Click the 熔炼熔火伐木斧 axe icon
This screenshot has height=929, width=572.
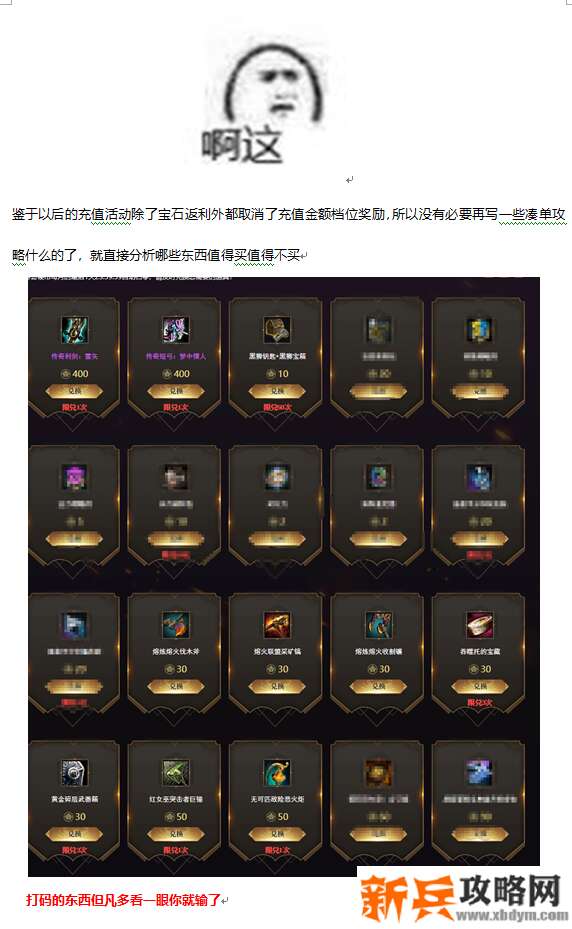(x=175, y=624)
